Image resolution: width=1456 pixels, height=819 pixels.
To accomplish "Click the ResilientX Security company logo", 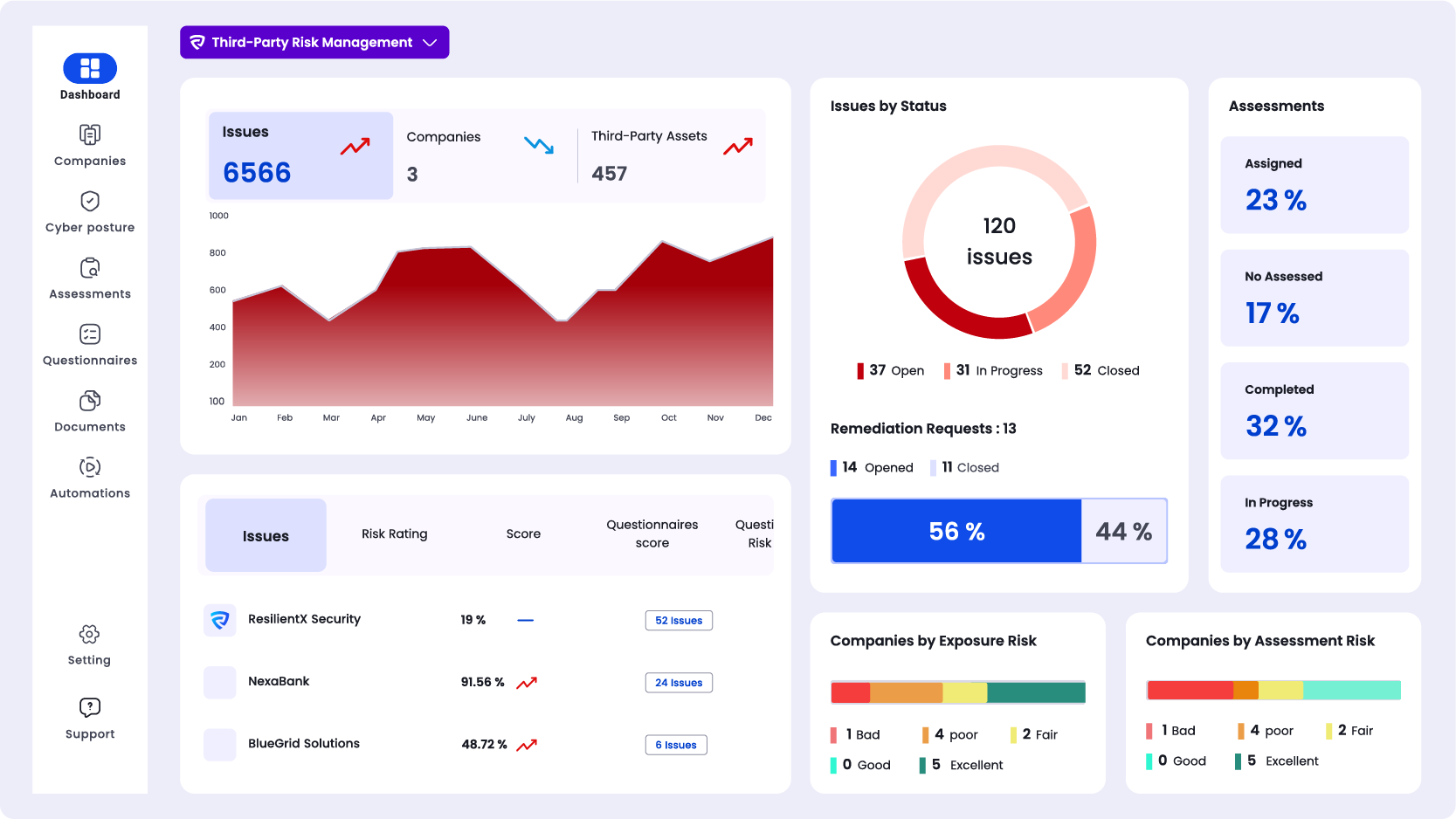I will (220, 620).
